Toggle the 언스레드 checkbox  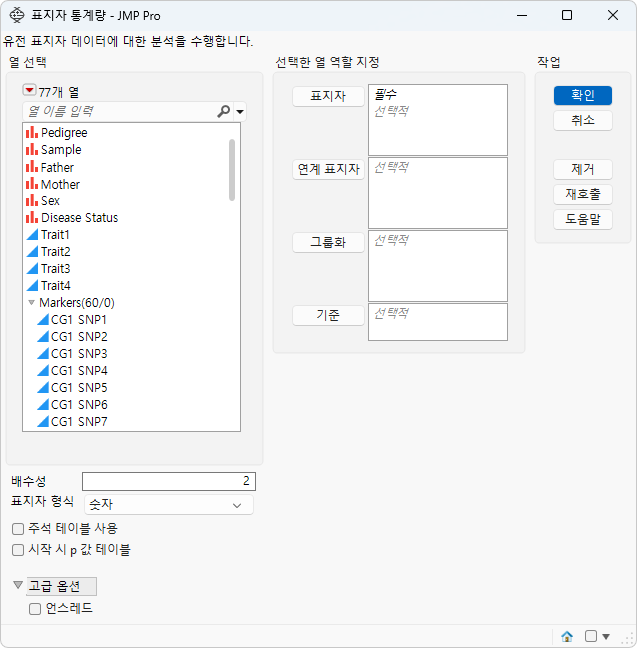[35, 609]
